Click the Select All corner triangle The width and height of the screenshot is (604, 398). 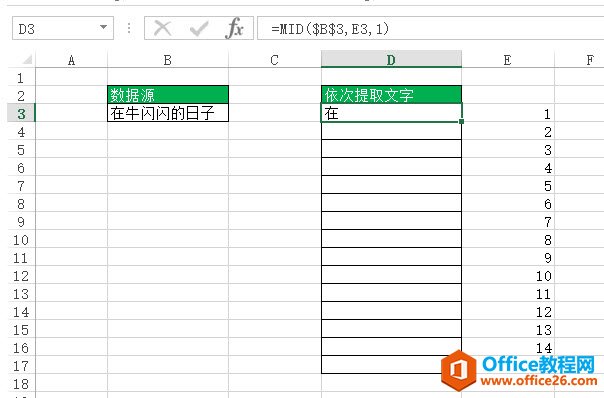27,59
